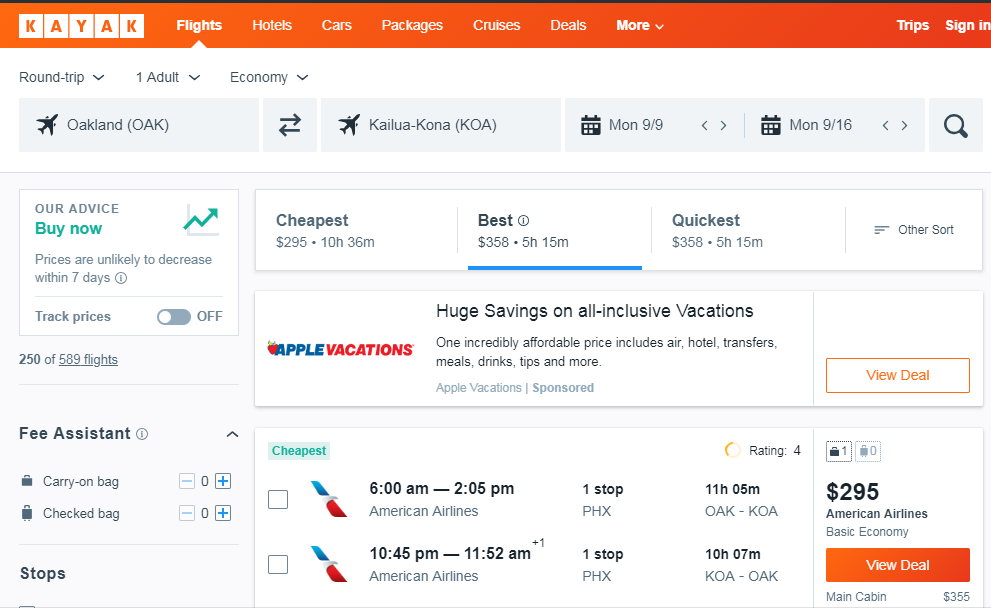Image resolution: width=991 pixels, height=610 pixels.
Task: Click the KAYAK logo
Action: (x=82, y=26)
